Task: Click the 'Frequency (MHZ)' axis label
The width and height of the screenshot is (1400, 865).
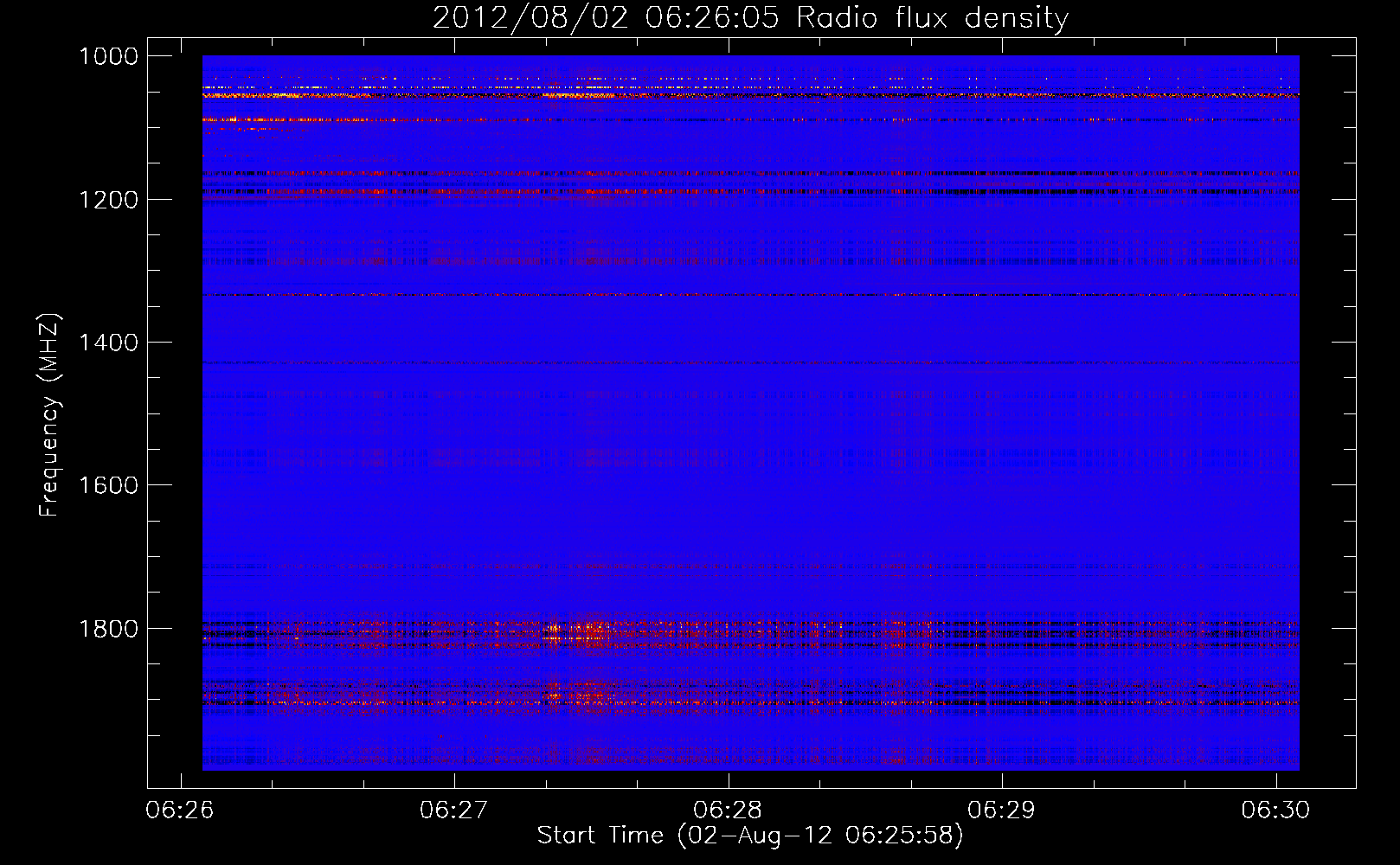Action: coord(49,415)
